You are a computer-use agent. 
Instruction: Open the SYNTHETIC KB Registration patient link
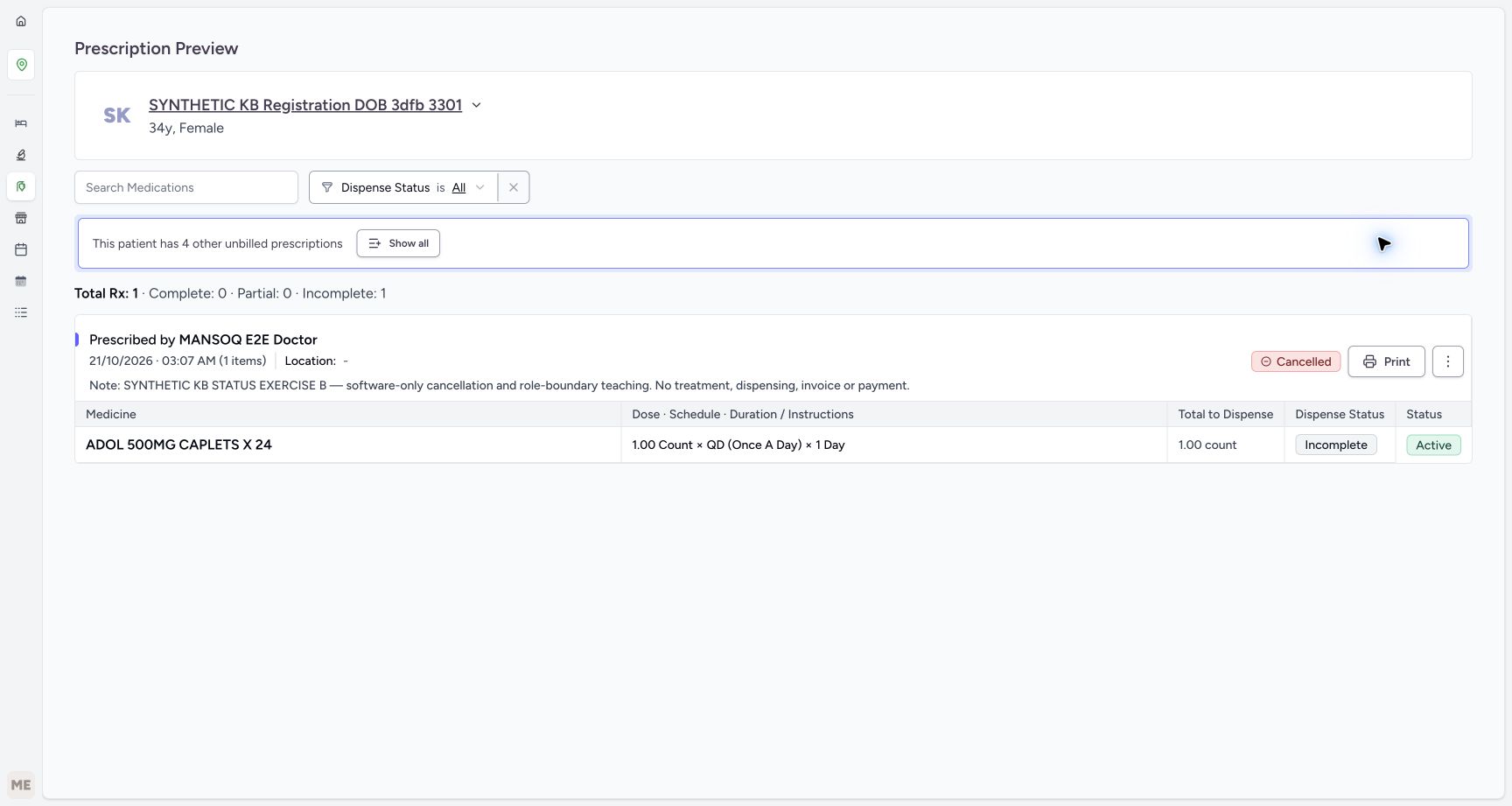[x=305, y=105]
